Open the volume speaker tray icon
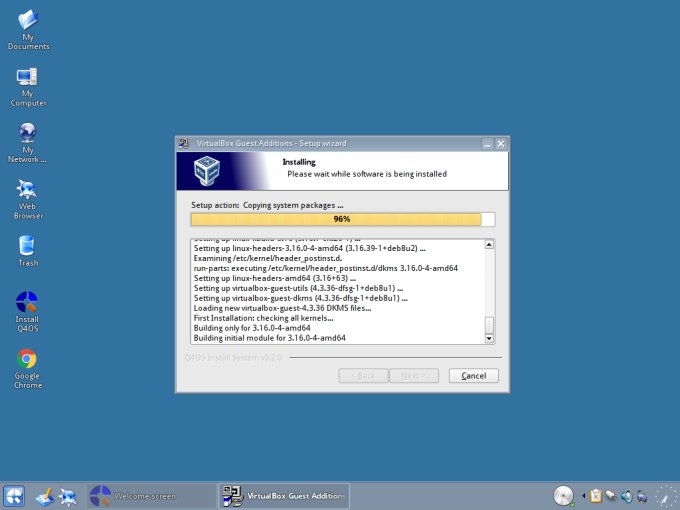680x510 pixels. pyautogui.click(x=627, y=496)
